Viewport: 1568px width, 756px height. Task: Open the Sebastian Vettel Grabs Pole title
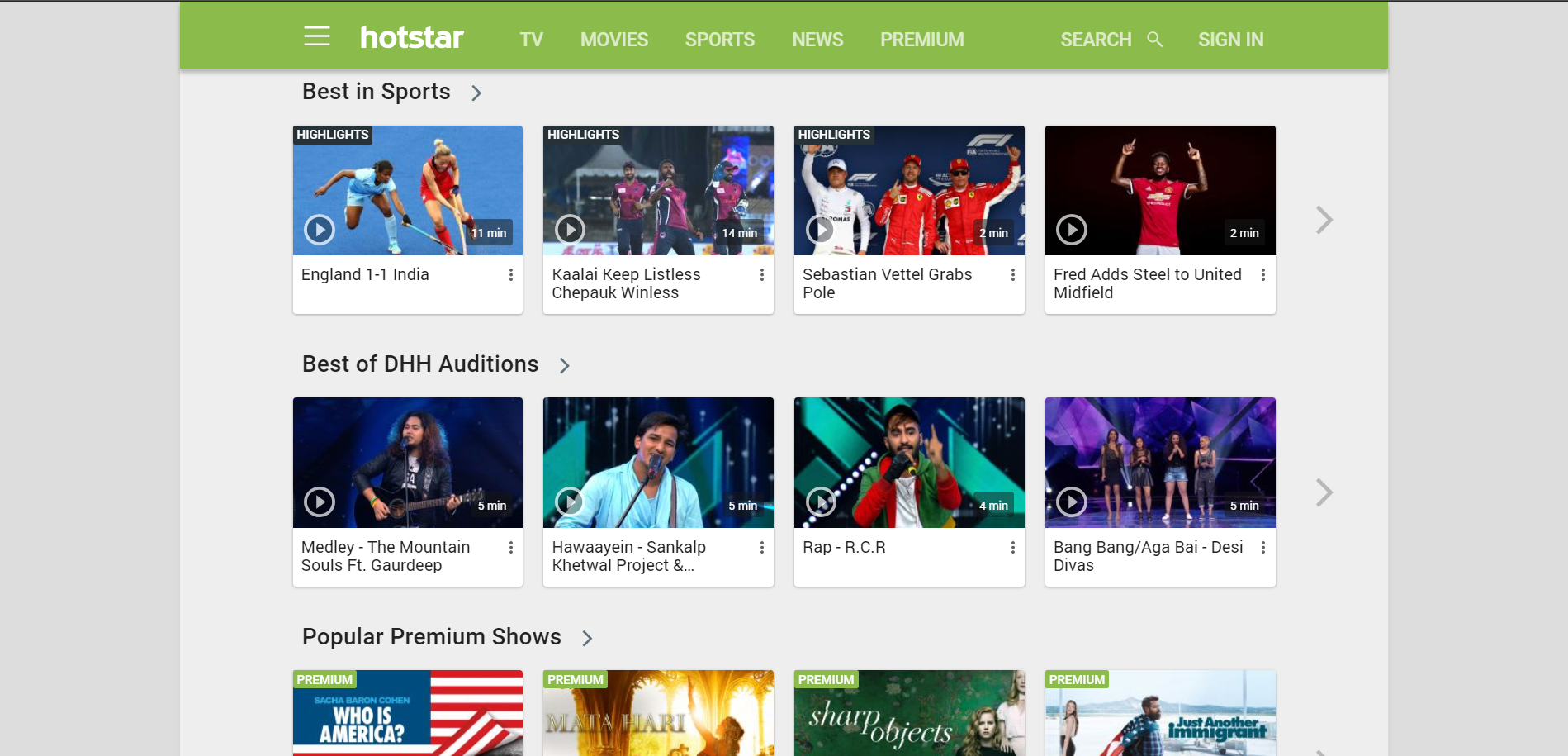pos(888,283)
